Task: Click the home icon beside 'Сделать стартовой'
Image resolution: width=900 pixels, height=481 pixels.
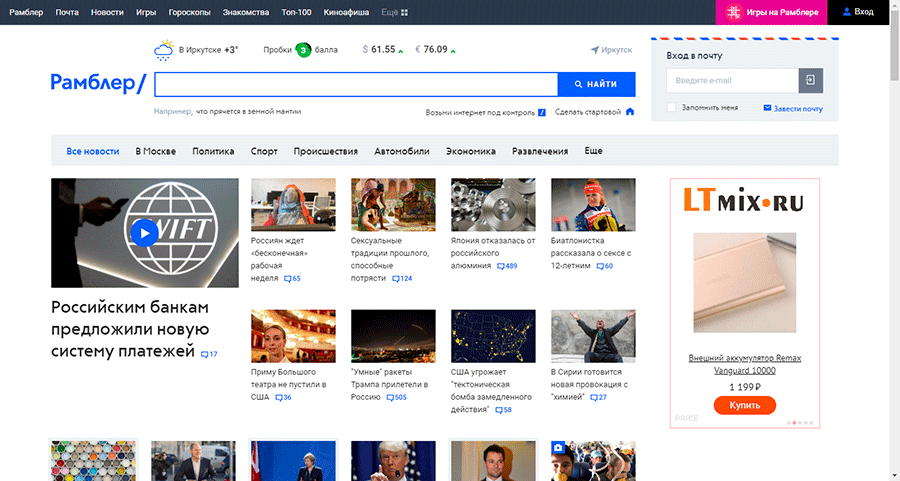Action: (x=630, y=112)
